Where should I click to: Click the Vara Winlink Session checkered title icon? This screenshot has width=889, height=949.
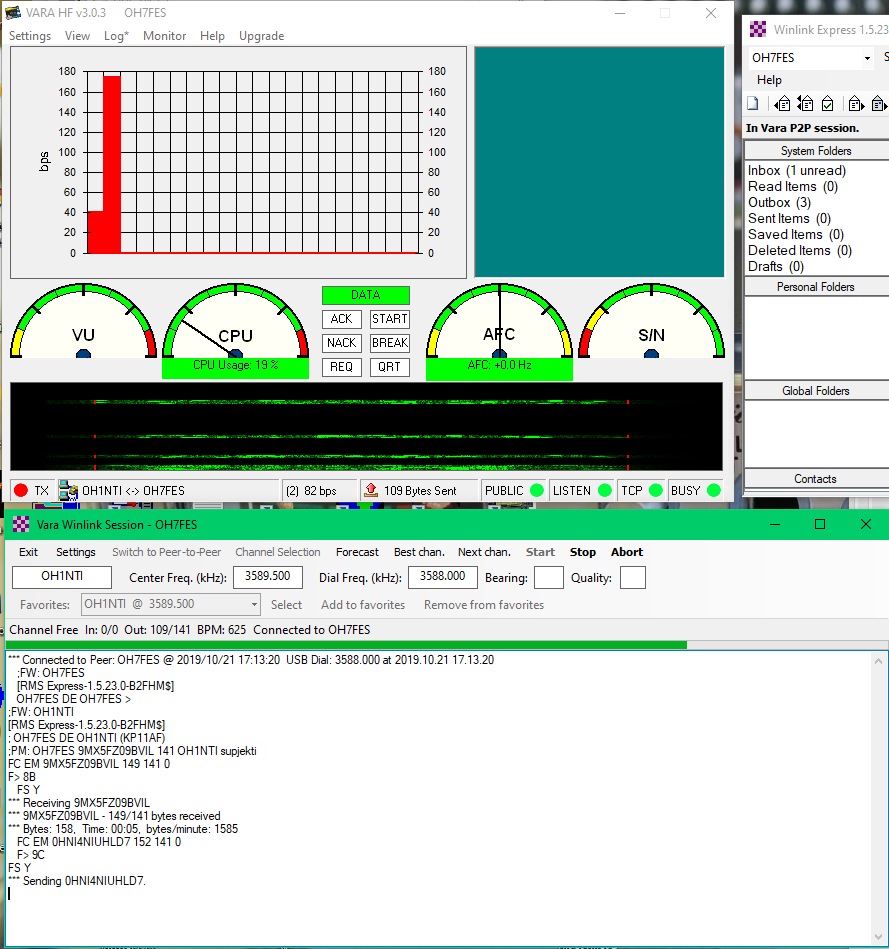pyautogui.click(x=21, y=524)
